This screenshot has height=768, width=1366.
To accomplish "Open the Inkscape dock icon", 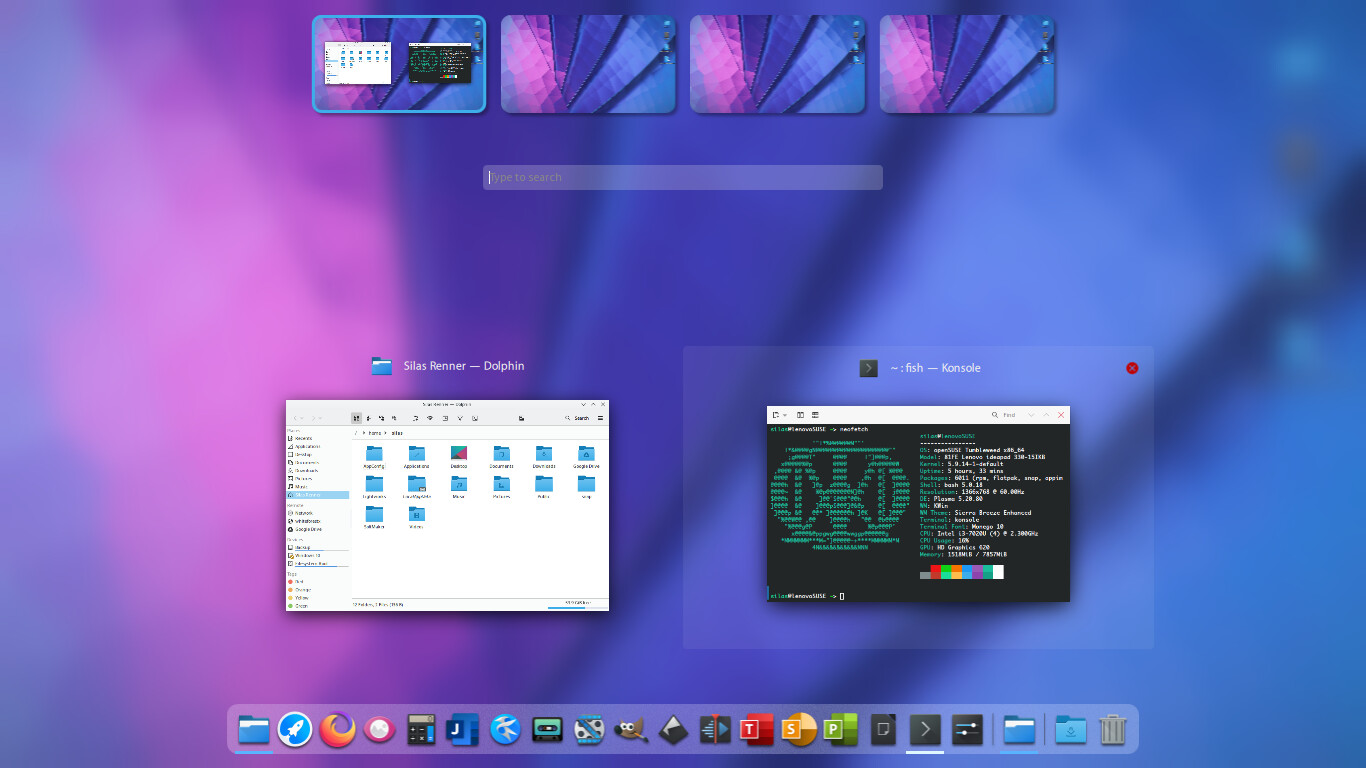I will point(673,730).
